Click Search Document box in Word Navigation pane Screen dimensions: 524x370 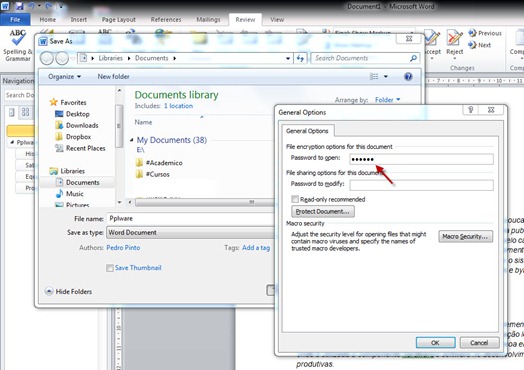[19, 95]
